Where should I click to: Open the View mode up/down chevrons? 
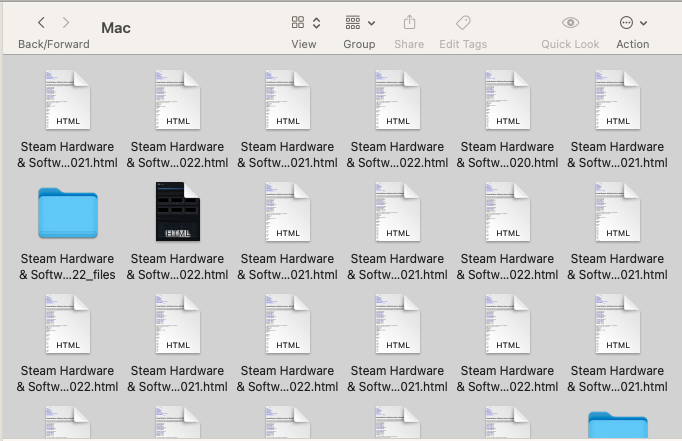click(317, 23)
